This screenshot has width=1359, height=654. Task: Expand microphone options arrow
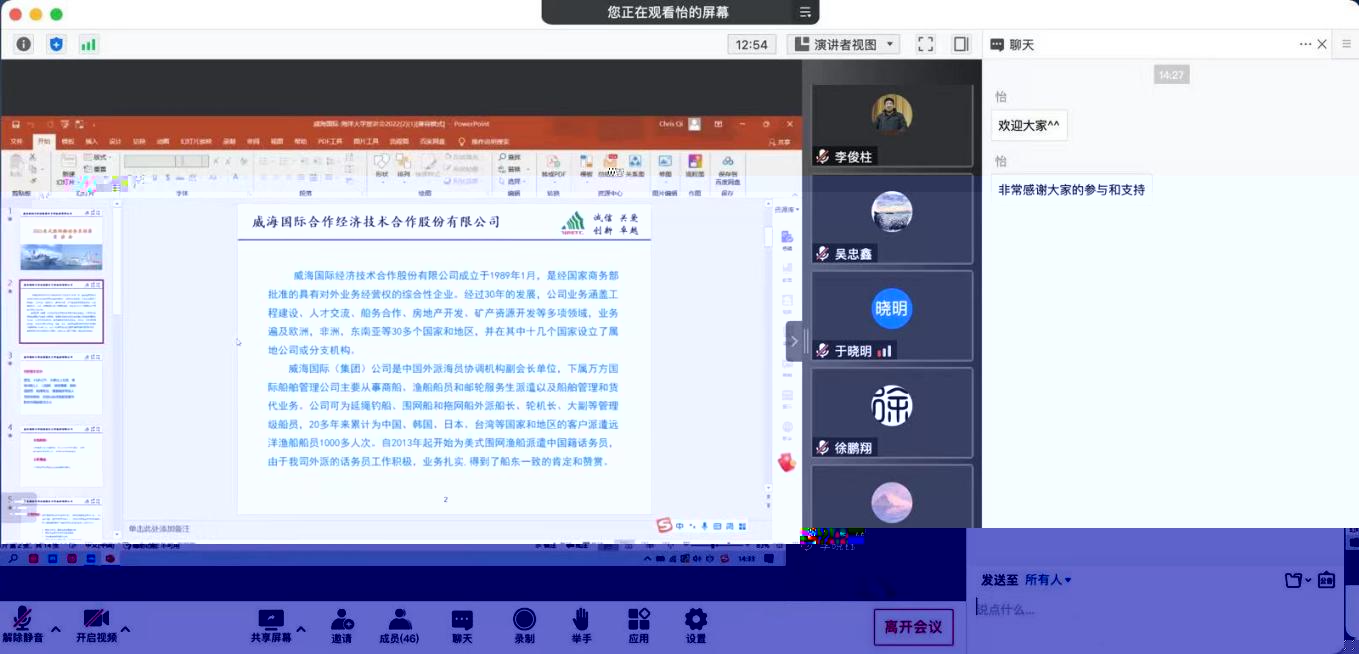56,630
